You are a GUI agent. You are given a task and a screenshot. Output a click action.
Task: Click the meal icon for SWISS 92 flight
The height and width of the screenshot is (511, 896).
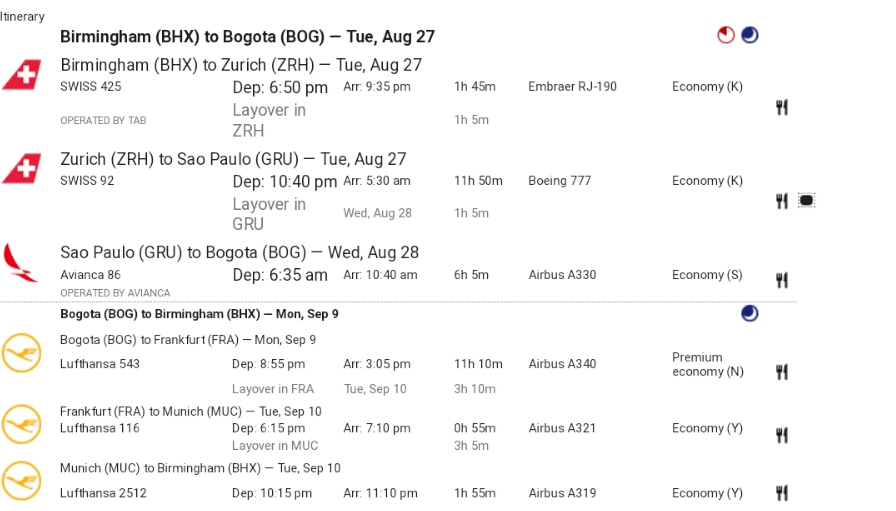point(782,201)
